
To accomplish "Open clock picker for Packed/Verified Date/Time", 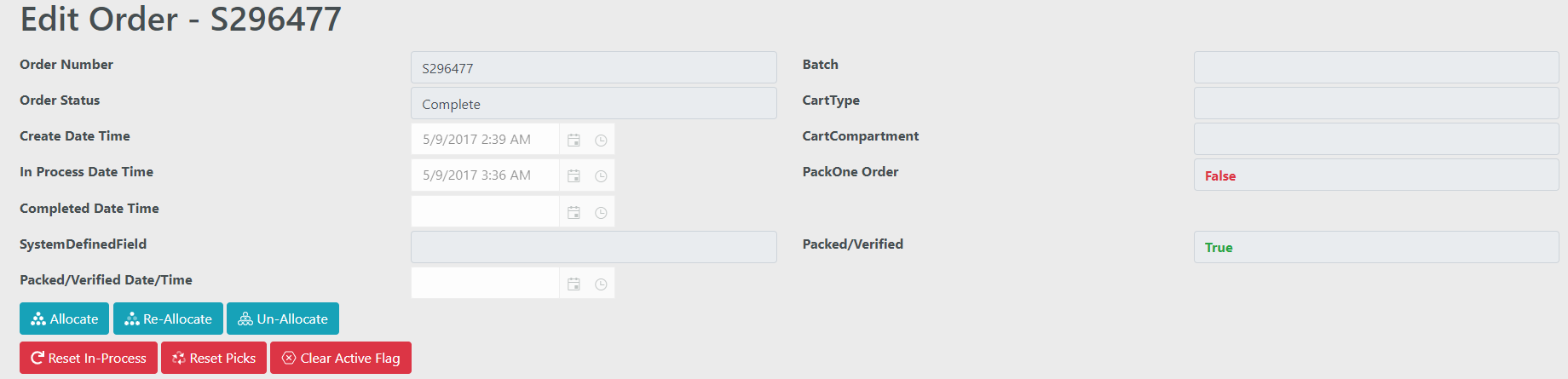I will coord(601,284).
